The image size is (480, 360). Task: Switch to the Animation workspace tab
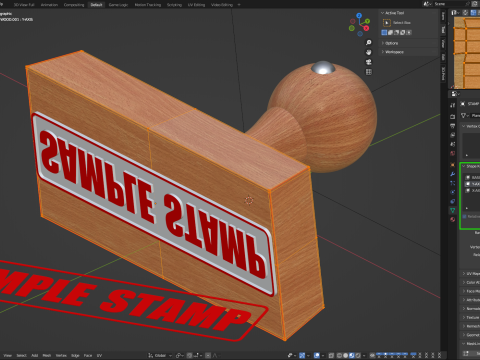[x=49, y=5]
